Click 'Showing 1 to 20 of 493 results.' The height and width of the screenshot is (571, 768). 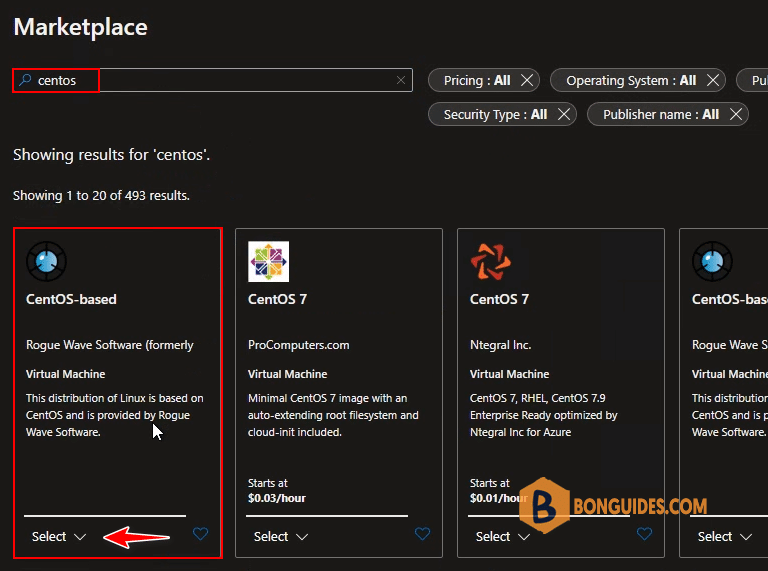(101, 195)
